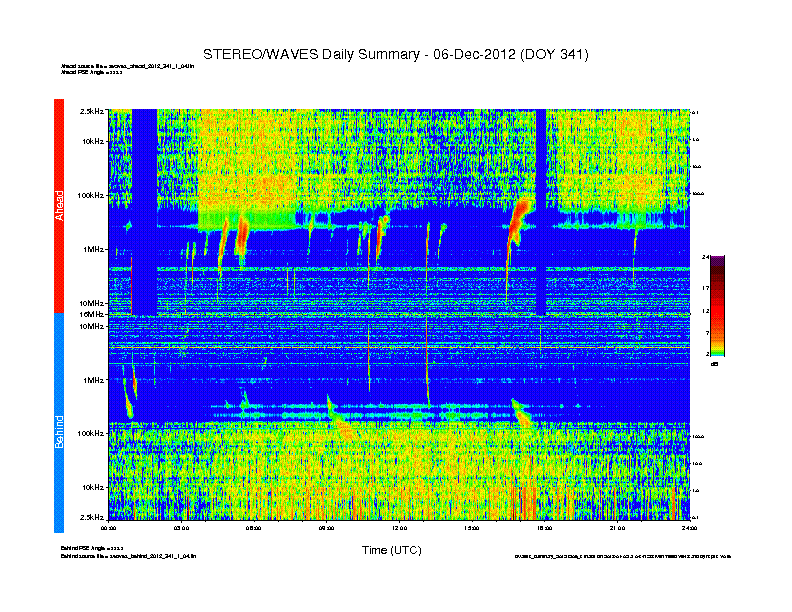Viewport: 792px width, 612px height.
Task: Click the 100kHz label in Ahead panel
Action: 88,195
